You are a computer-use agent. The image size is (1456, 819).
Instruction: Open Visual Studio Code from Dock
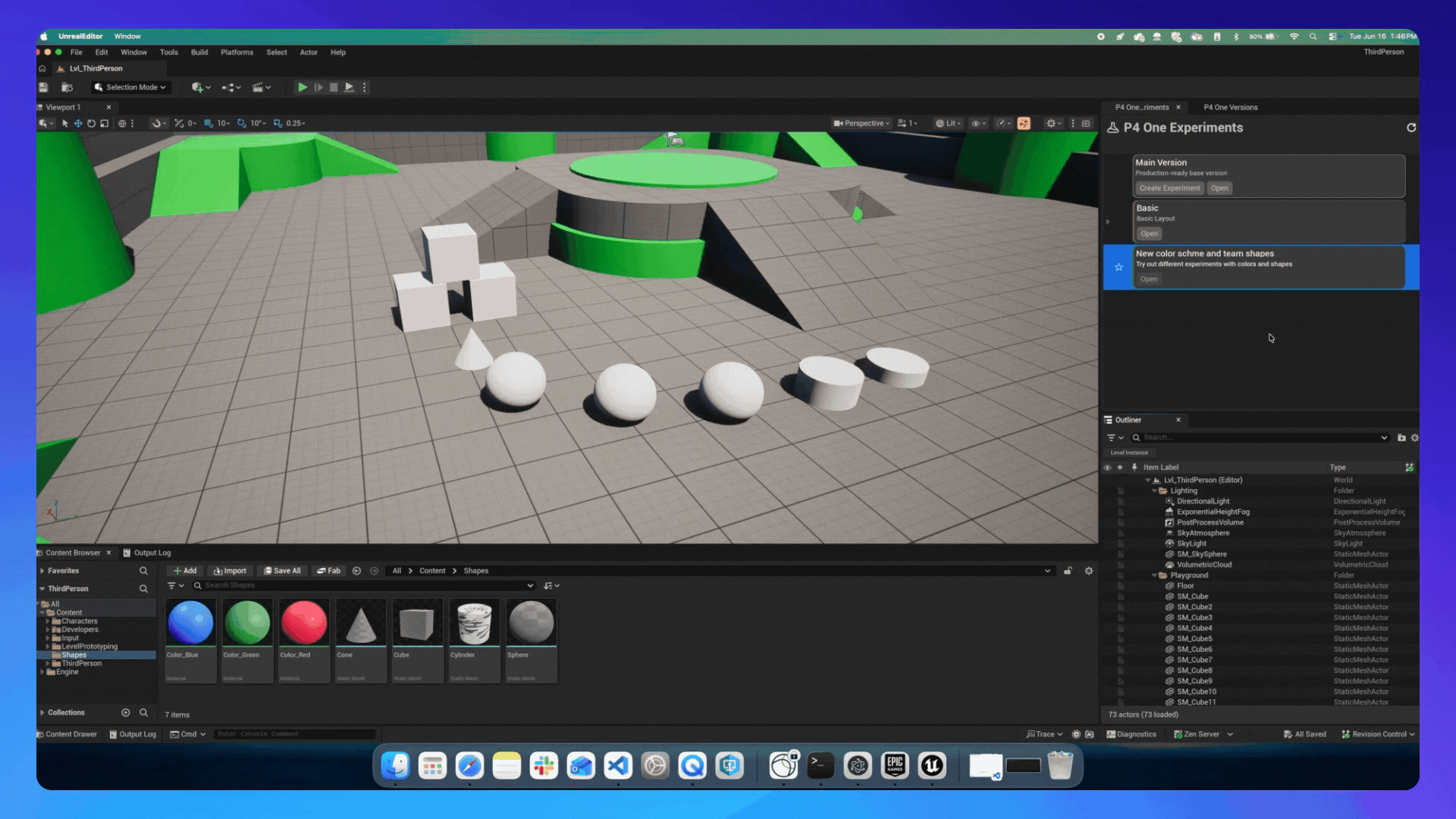click(618, 766)
